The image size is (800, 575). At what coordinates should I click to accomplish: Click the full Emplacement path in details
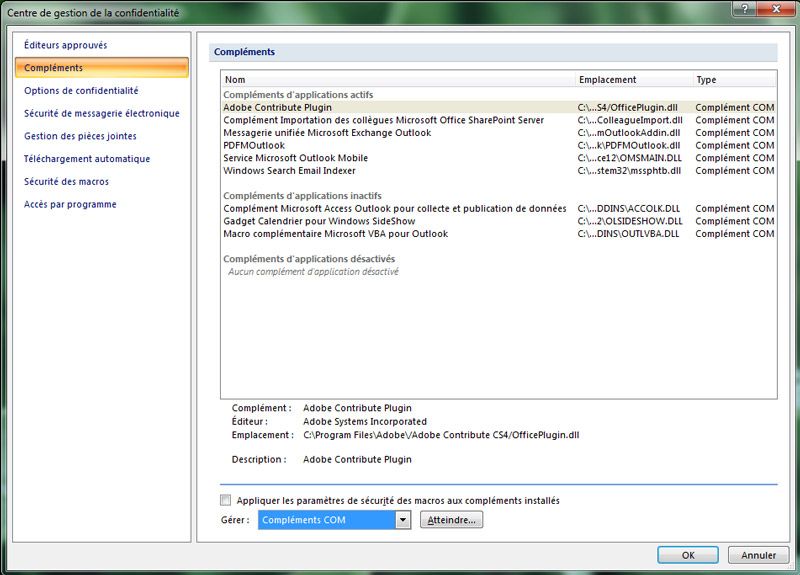(441, 435)
